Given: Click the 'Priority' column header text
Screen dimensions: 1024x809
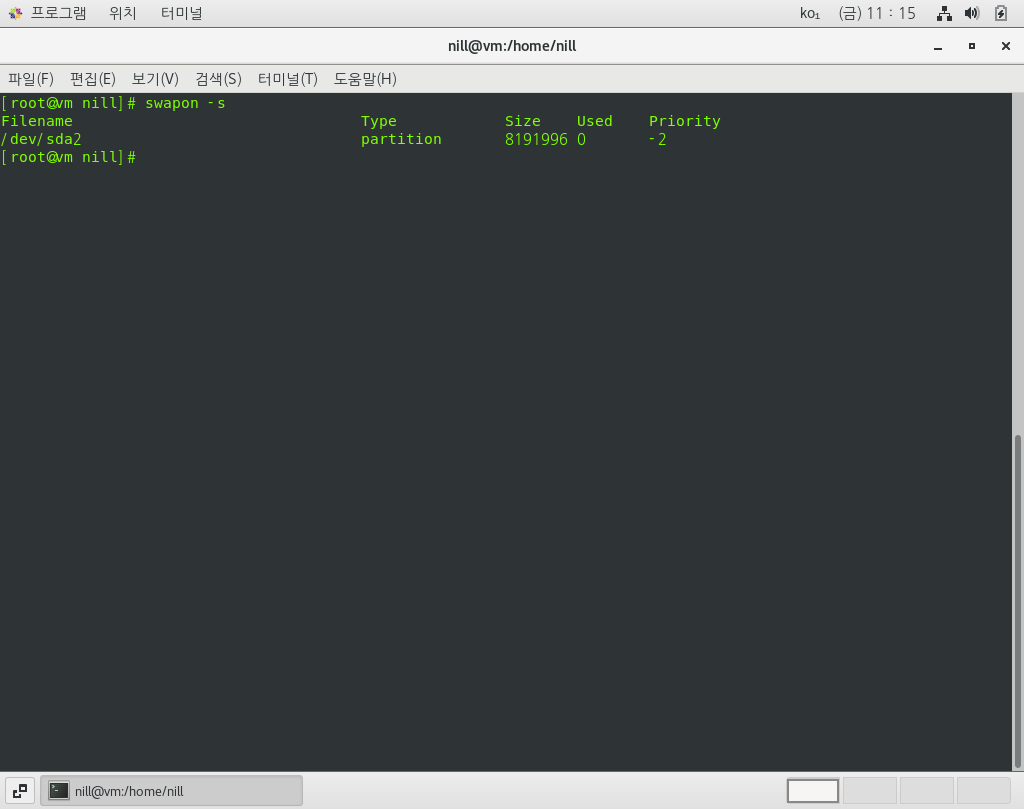Looking at the screenshot, I should pos(684,121).
